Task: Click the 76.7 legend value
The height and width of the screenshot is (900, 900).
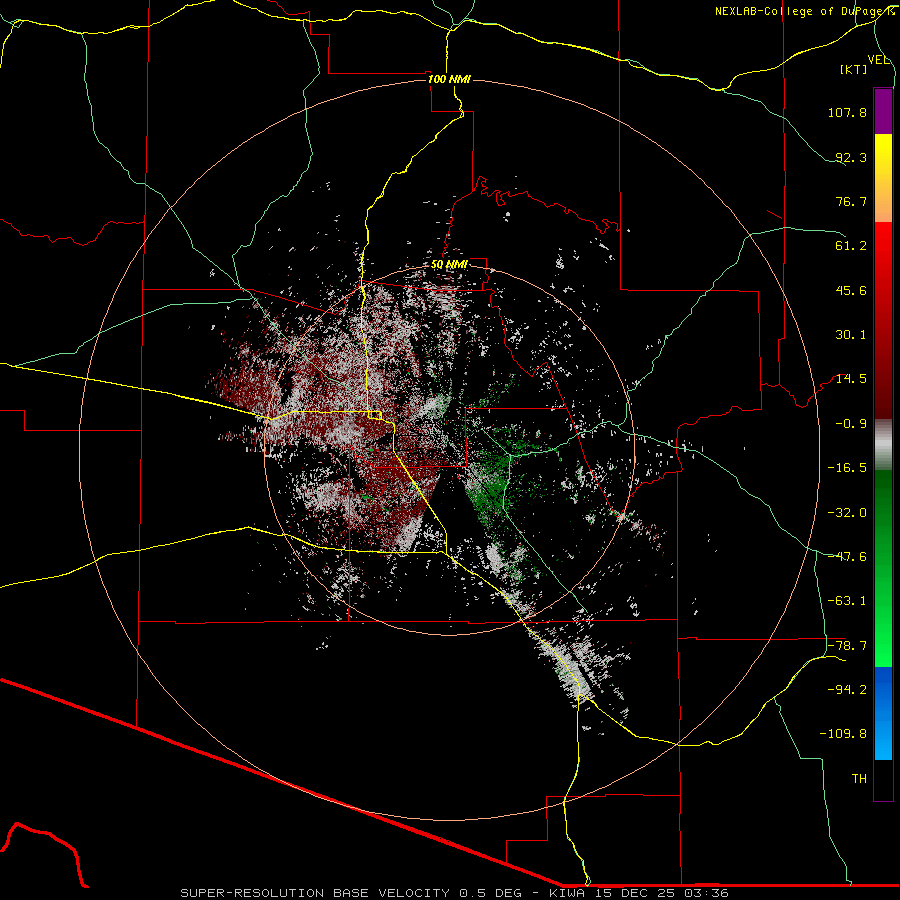Action: (x=851, y=201)
